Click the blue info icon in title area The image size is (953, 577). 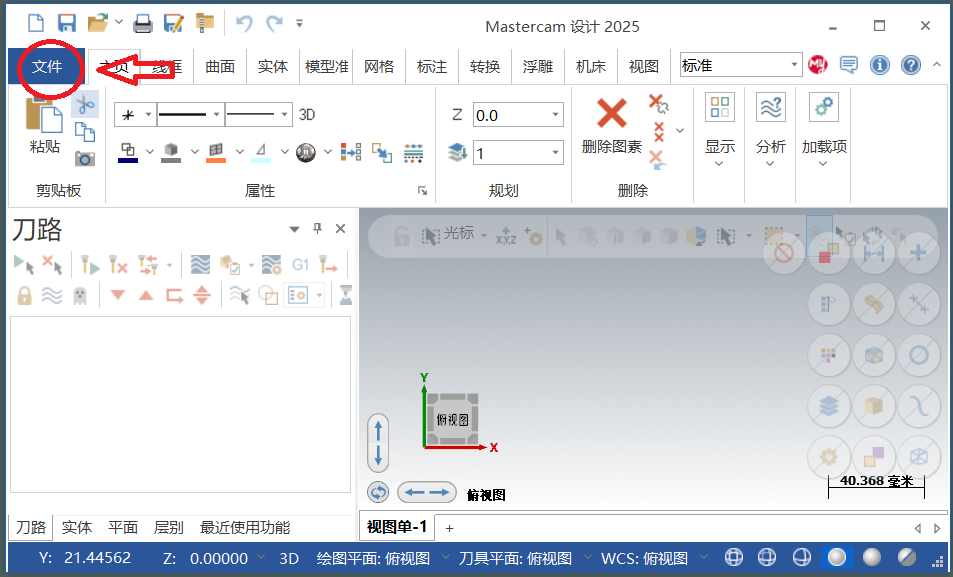(879, 64)
